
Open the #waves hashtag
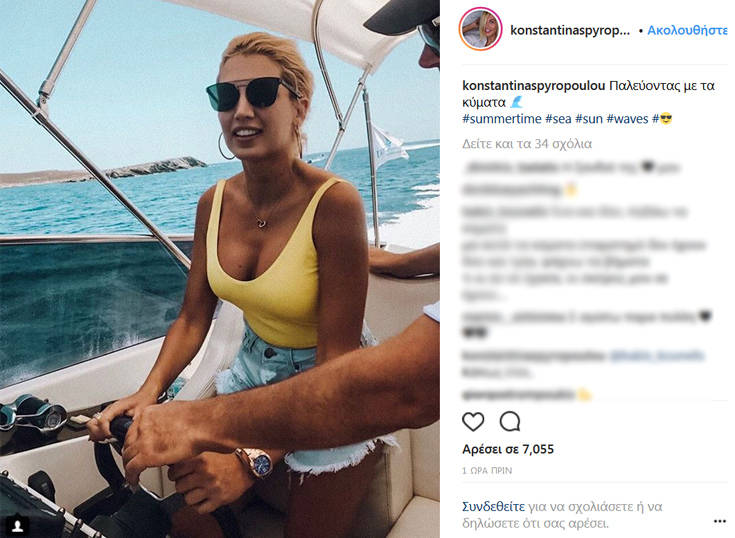tap(627, 119)
